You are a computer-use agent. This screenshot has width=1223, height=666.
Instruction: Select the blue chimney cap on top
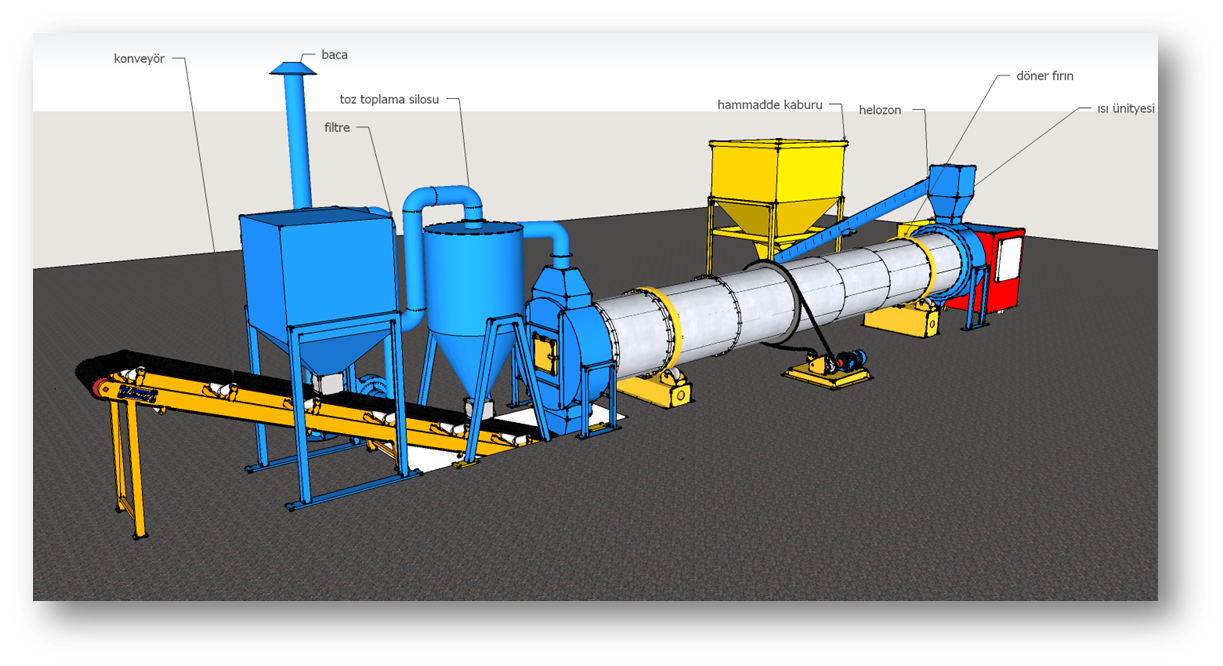coord(293,67)
